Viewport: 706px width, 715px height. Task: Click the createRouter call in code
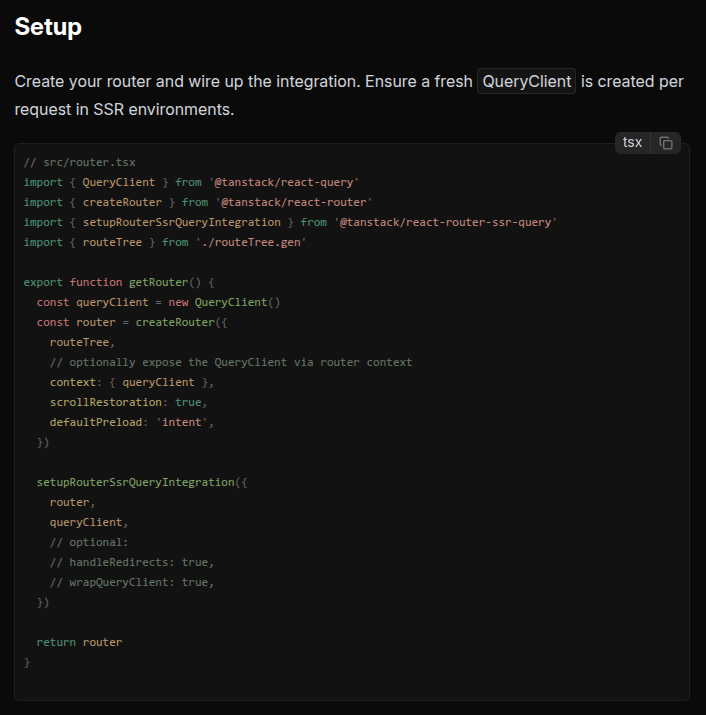pyautogui.click(x=175, y=322)
